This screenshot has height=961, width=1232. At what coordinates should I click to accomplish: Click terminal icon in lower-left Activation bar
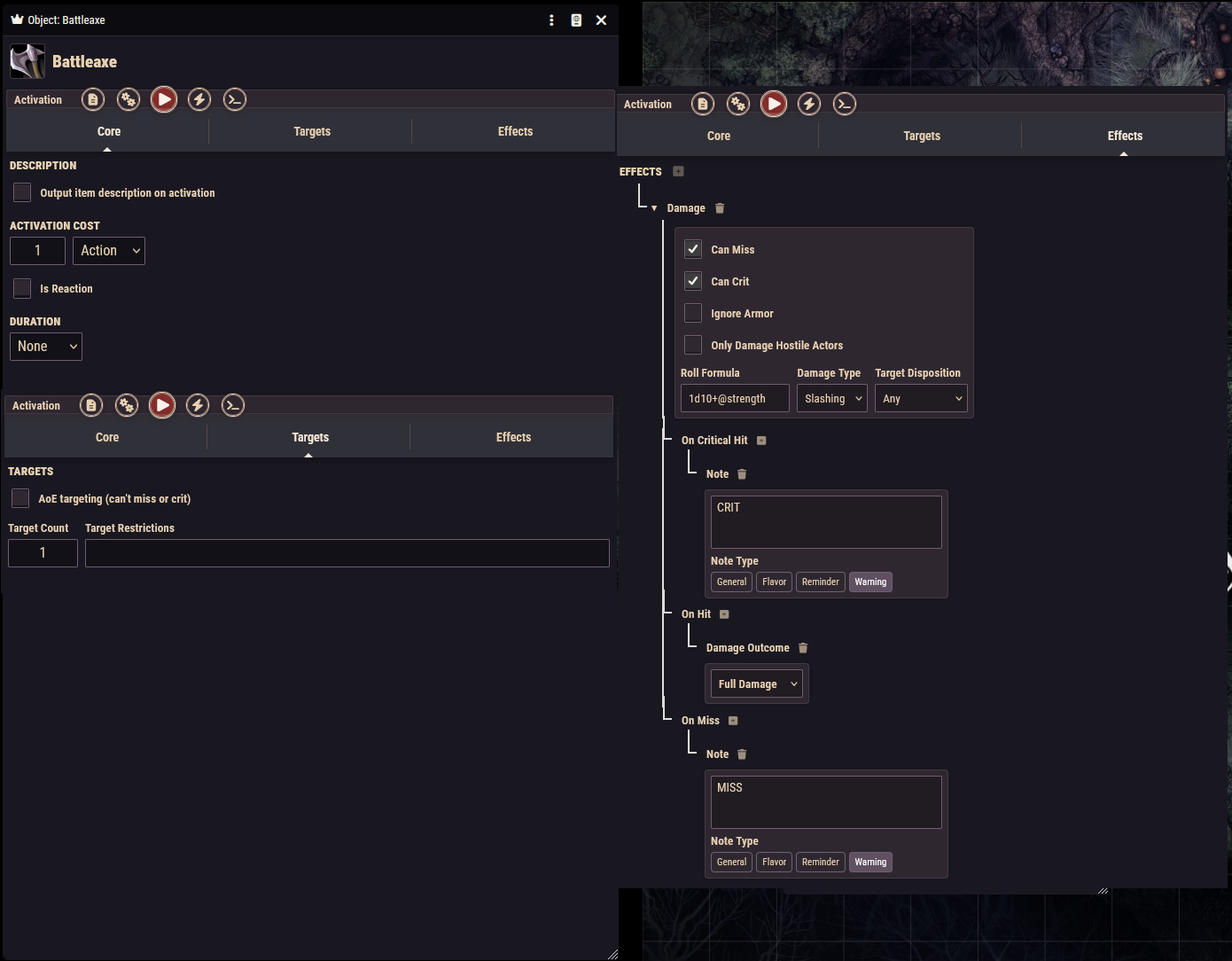(x=233, y=405)
